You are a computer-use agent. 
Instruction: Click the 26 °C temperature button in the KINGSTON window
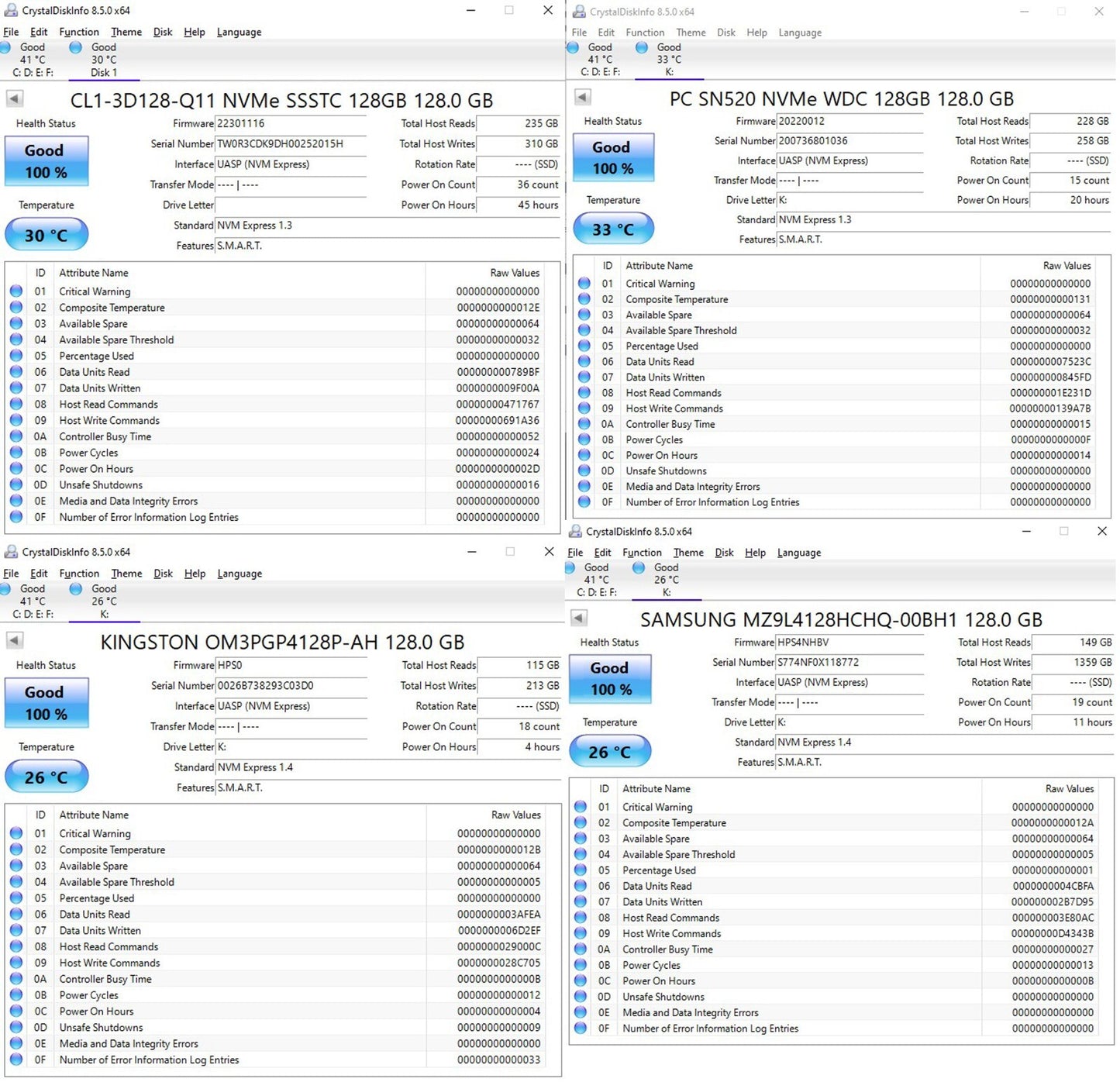[47, 777]
